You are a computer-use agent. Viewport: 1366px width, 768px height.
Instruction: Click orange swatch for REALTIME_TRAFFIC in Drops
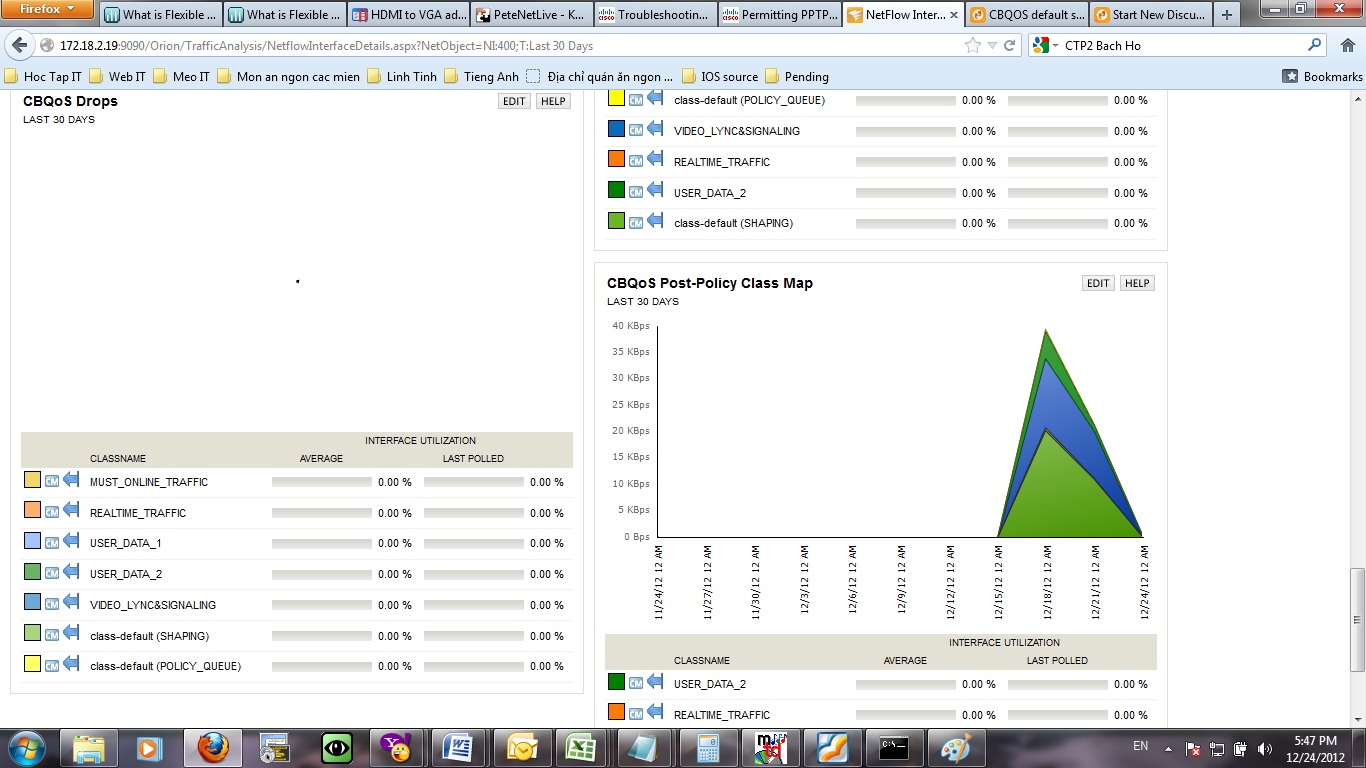coord(32,511)
